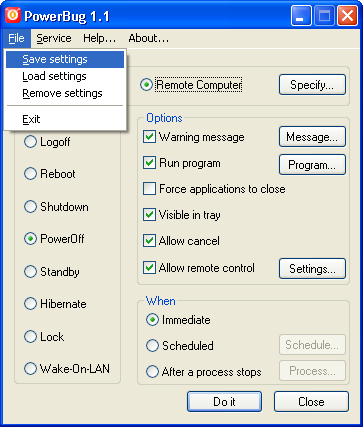Open the Specify... remote computer dialog

tap(312, 85)
